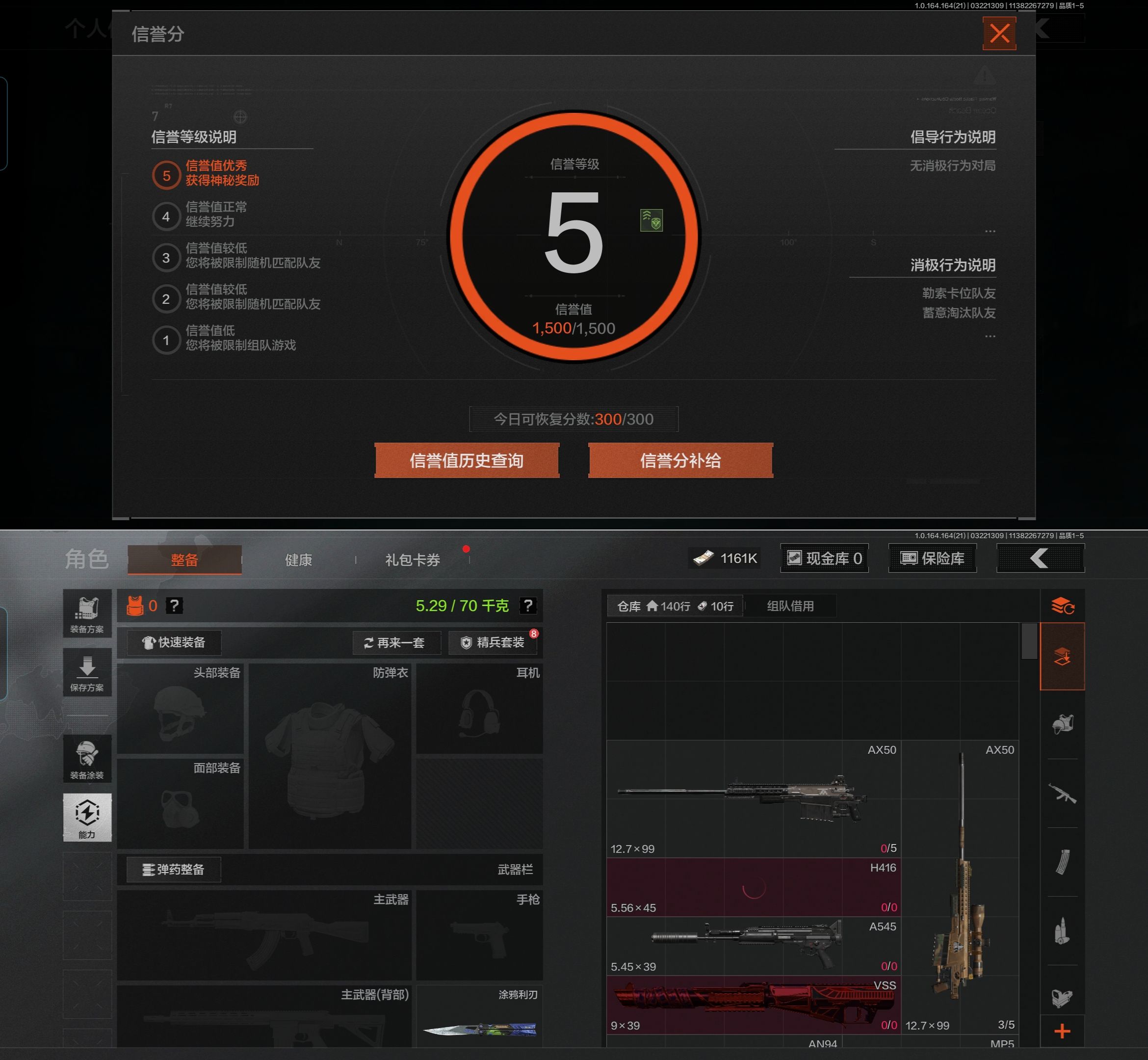The height and width of the screenshot is (1060, 1148).
Task: Filter the warehouse by magazine icon
Action: [1062, 862]
